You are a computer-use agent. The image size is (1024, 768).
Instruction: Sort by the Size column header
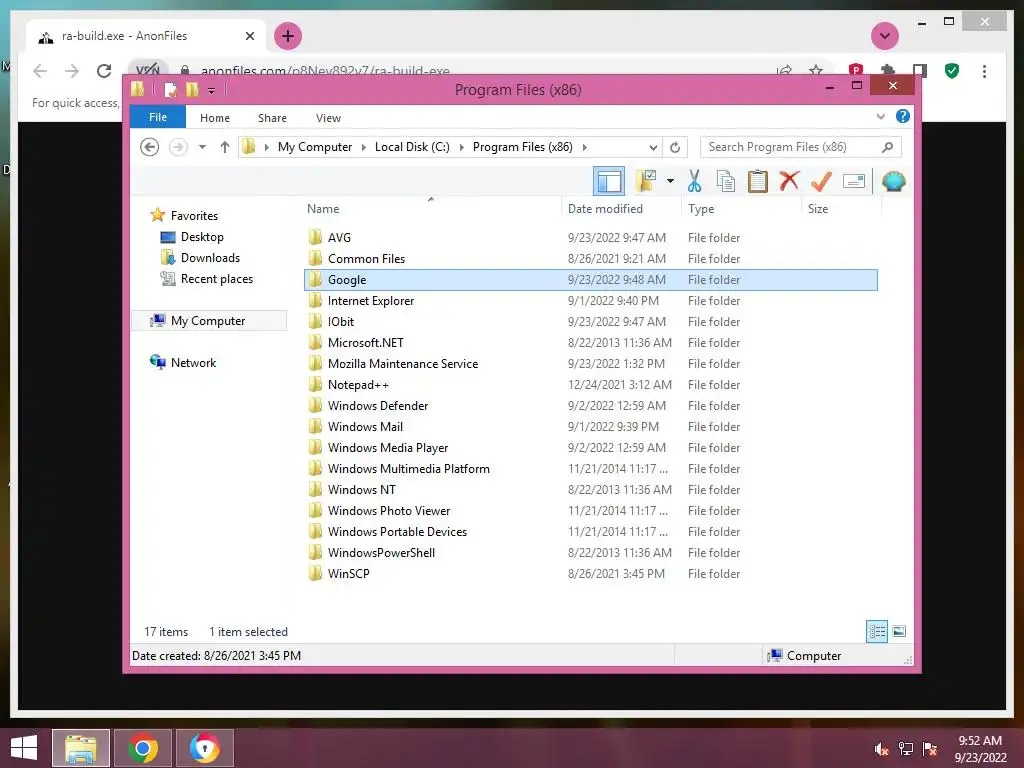tap(818, 209)
